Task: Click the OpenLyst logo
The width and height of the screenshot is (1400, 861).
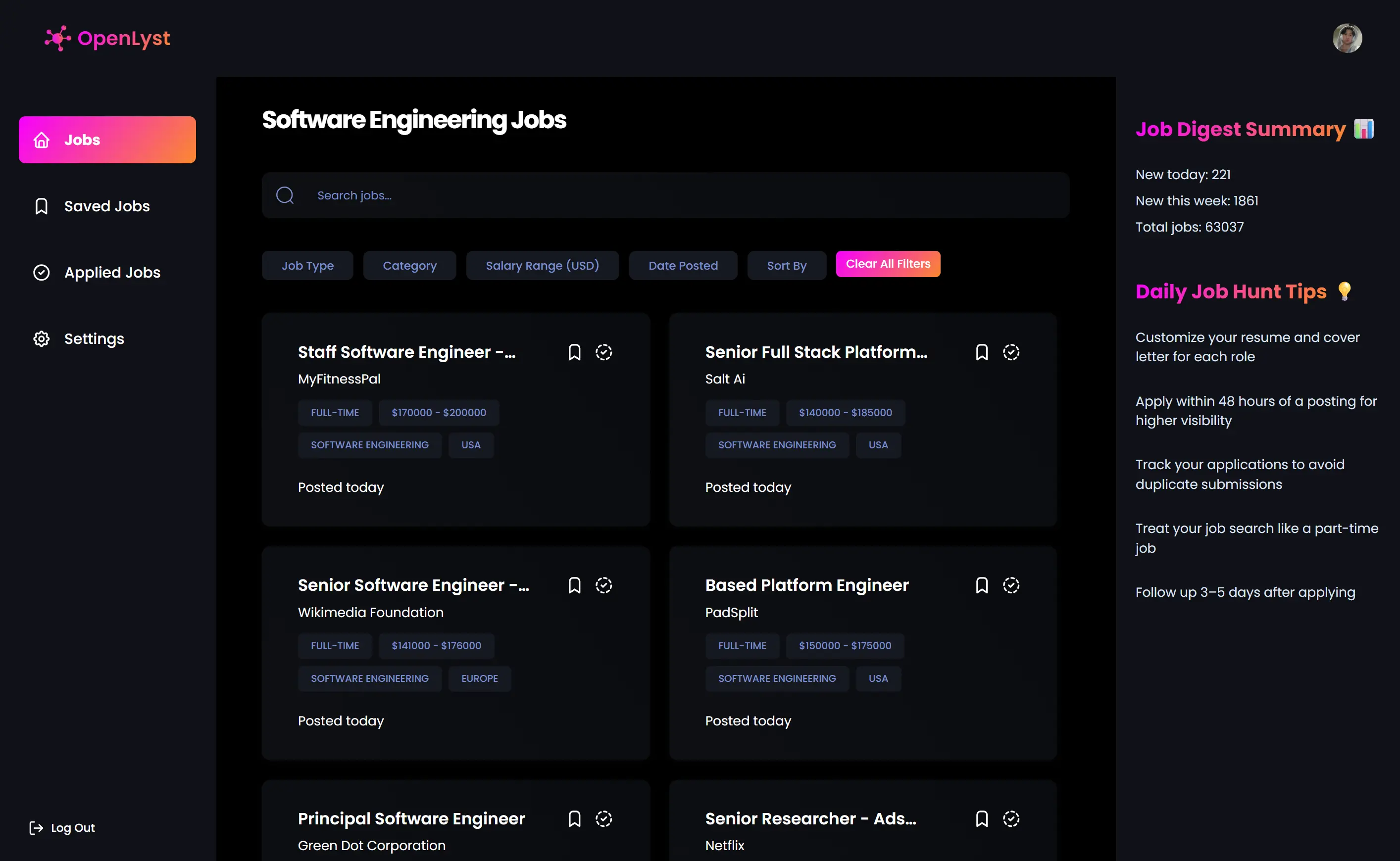Action: [107, 38]
